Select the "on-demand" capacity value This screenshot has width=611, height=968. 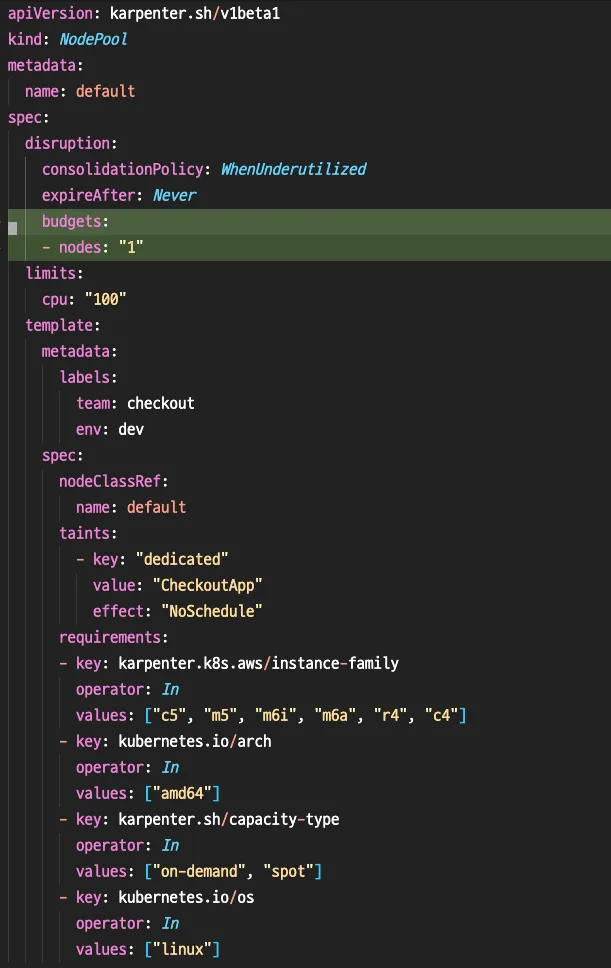tap(199, 872)
